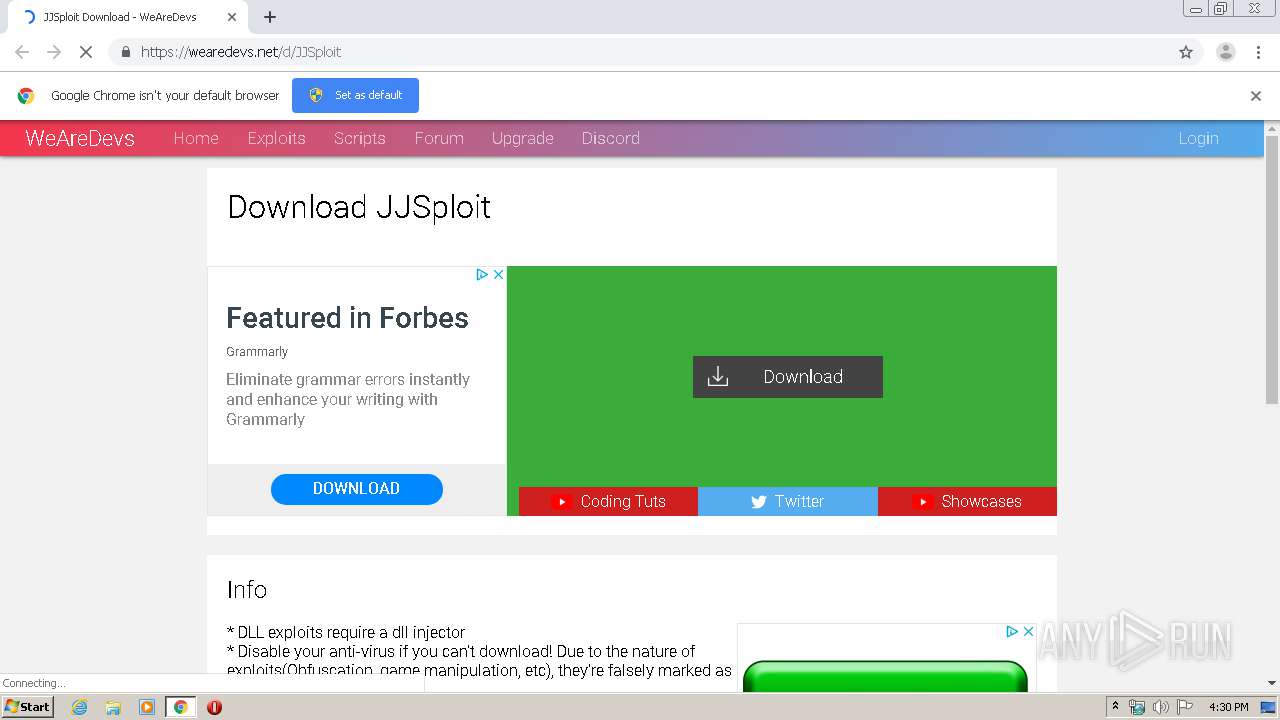View site information via the padlock icon
This screenshot has width=1280, height=720.
point(125,52)
